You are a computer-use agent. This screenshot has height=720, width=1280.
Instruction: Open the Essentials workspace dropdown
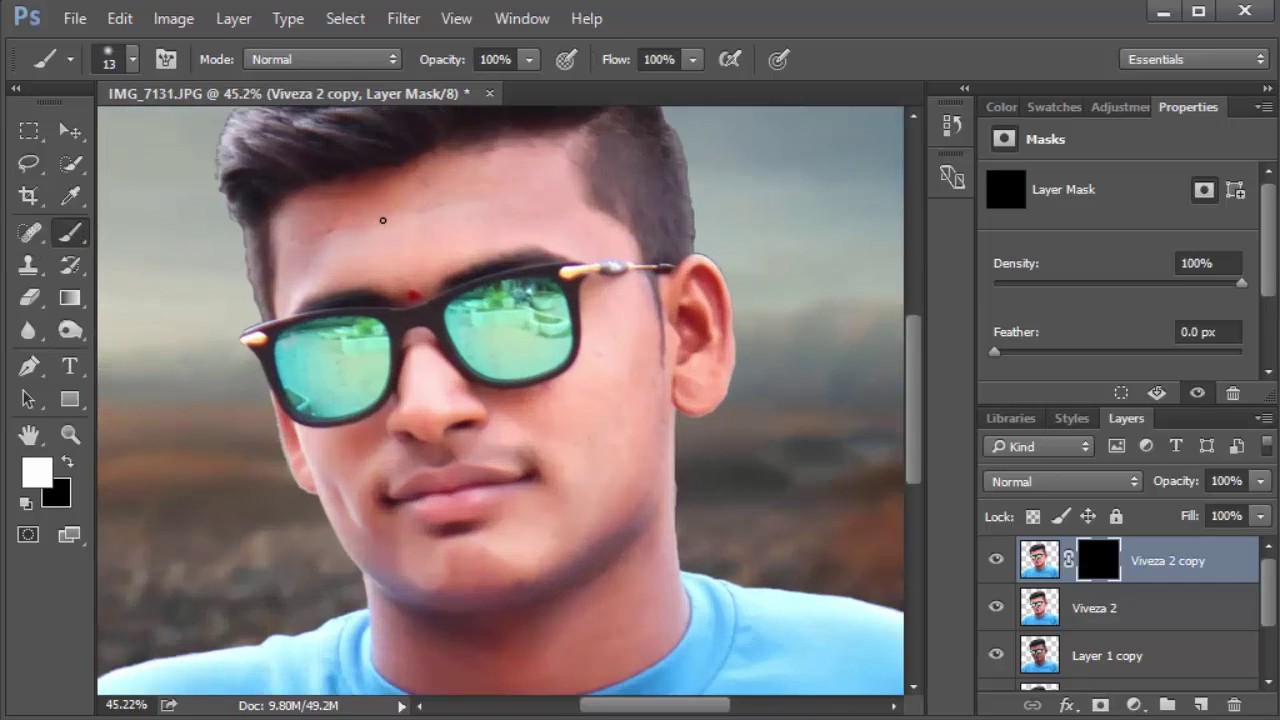pos(1195,59)
